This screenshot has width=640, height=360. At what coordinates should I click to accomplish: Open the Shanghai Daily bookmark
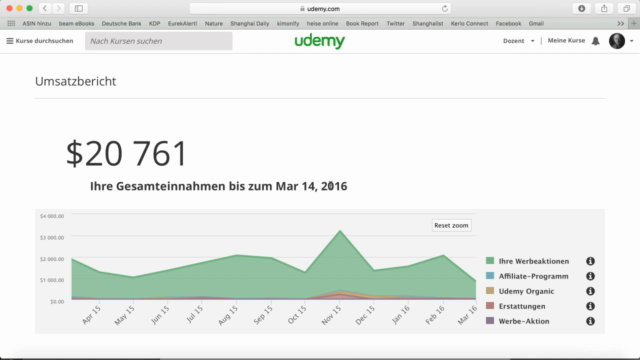[250, 24]
